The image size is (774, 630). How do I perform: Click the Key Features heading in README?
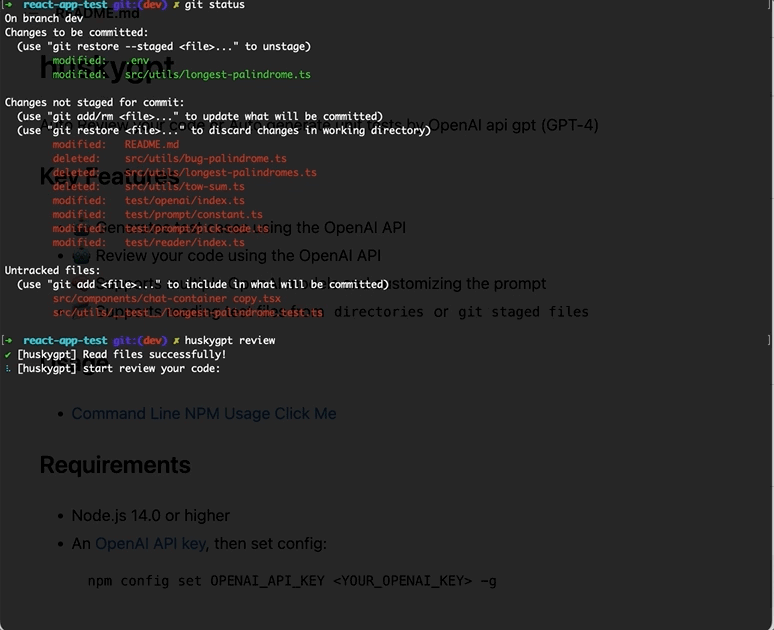click(x=110, y=176)
